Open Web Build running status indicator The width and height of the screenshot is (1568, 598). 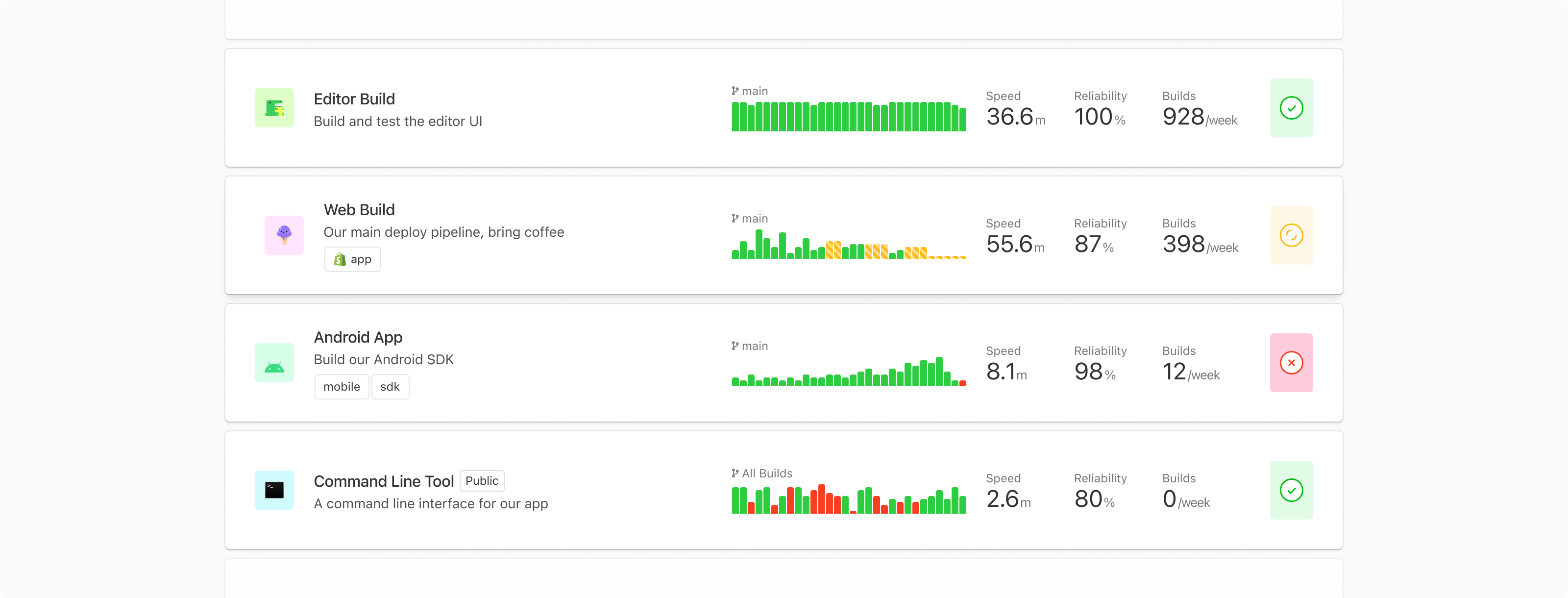pos(1291,235)
